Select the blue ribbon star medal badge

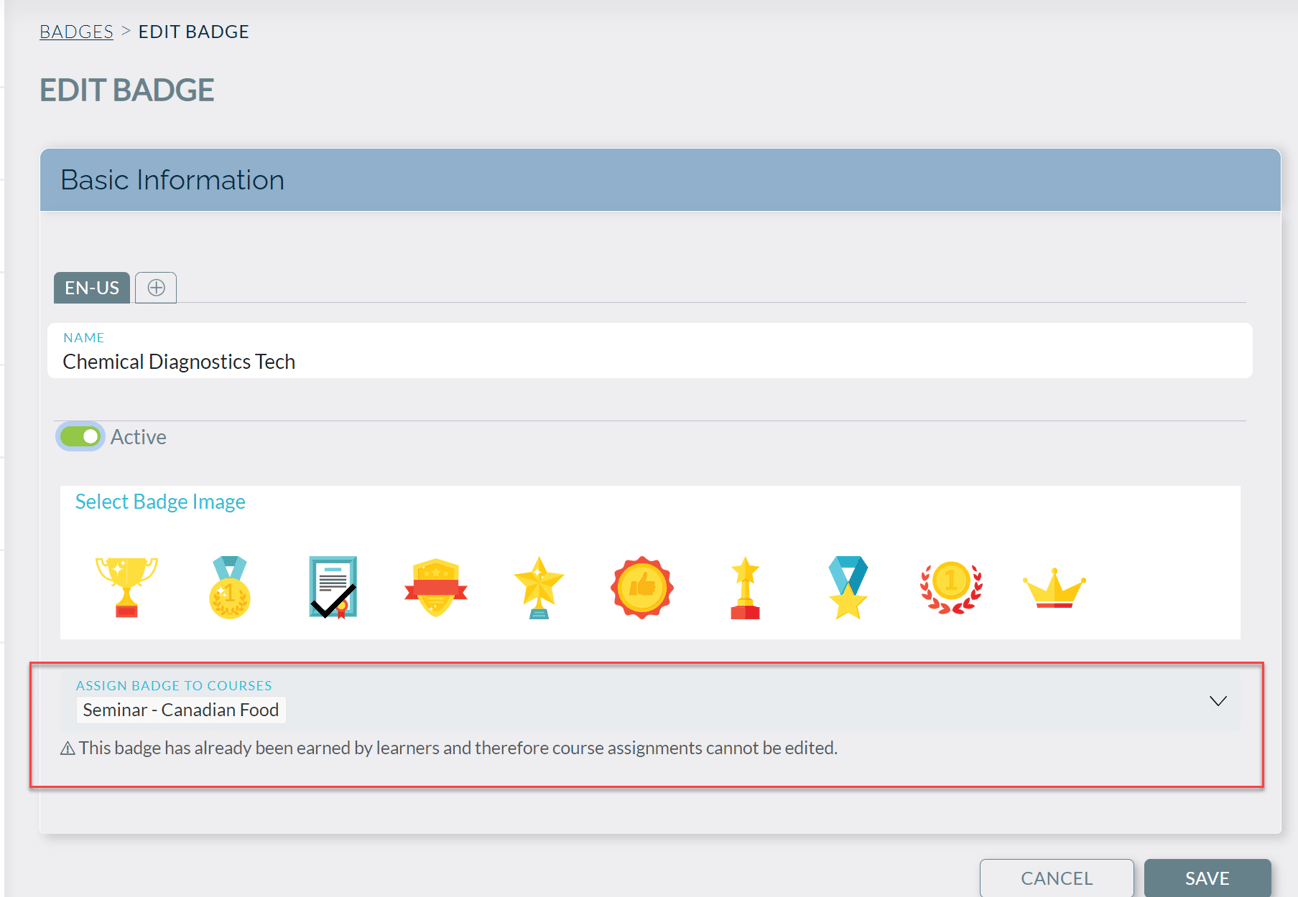tap(848, 585)
